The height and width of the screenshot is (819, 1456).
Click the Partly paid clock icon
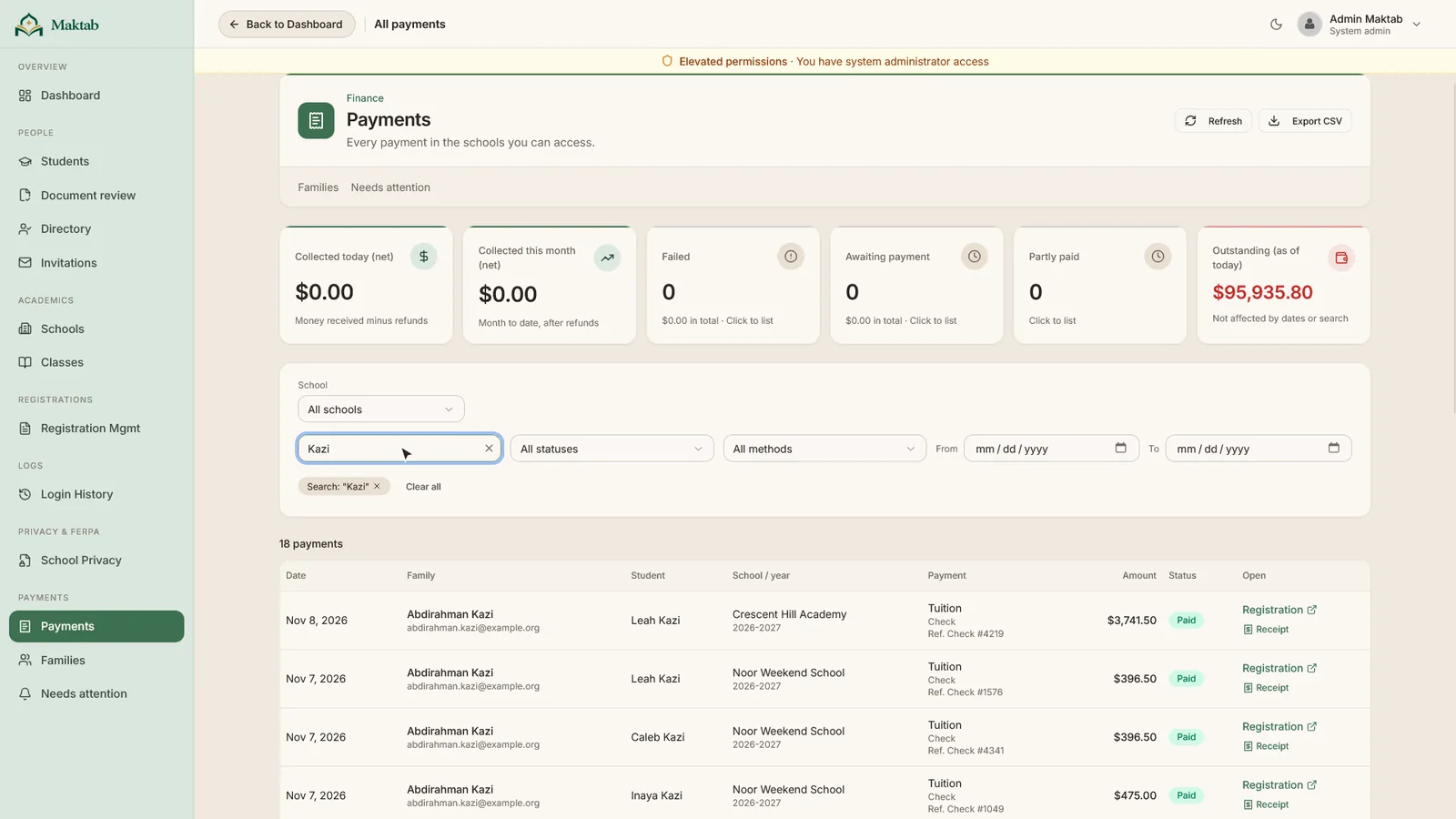click(x=1158, y=257)
